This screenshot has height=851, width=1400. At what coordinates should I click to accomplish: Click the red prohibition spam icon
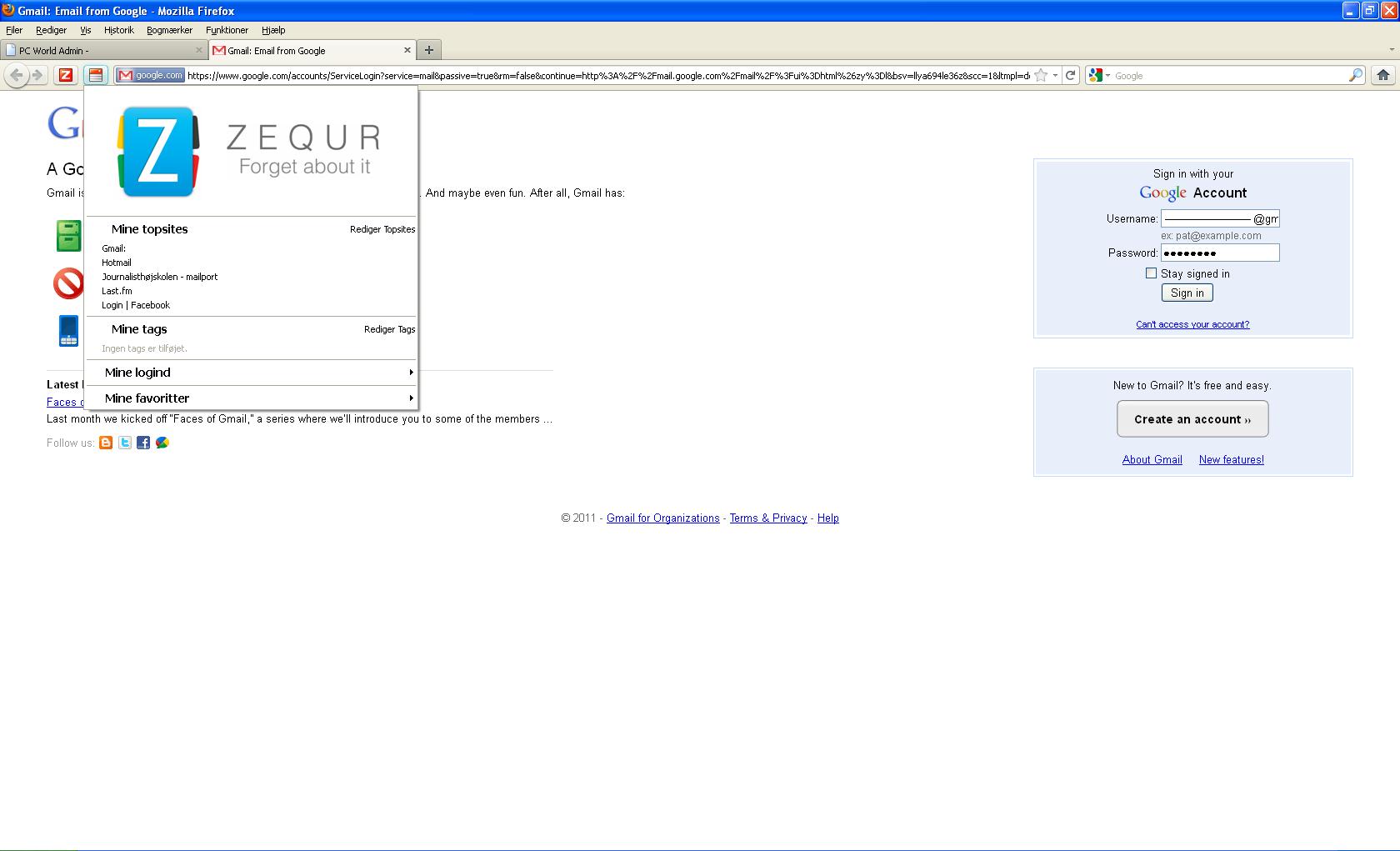[68, 283]
